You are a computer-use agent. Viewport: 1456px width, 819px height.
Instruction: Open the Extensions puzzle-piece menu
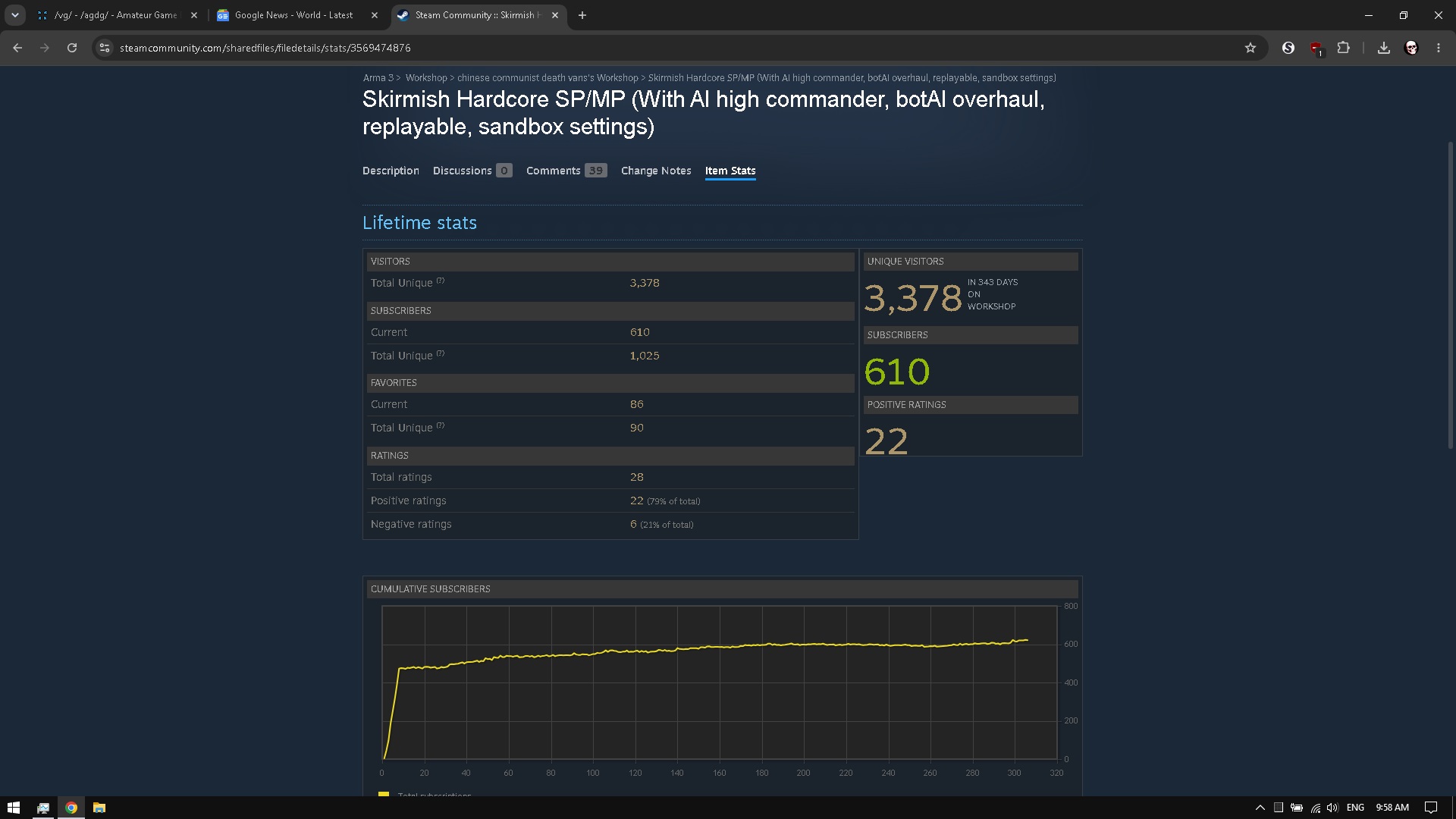click(x=1343, y=48)
